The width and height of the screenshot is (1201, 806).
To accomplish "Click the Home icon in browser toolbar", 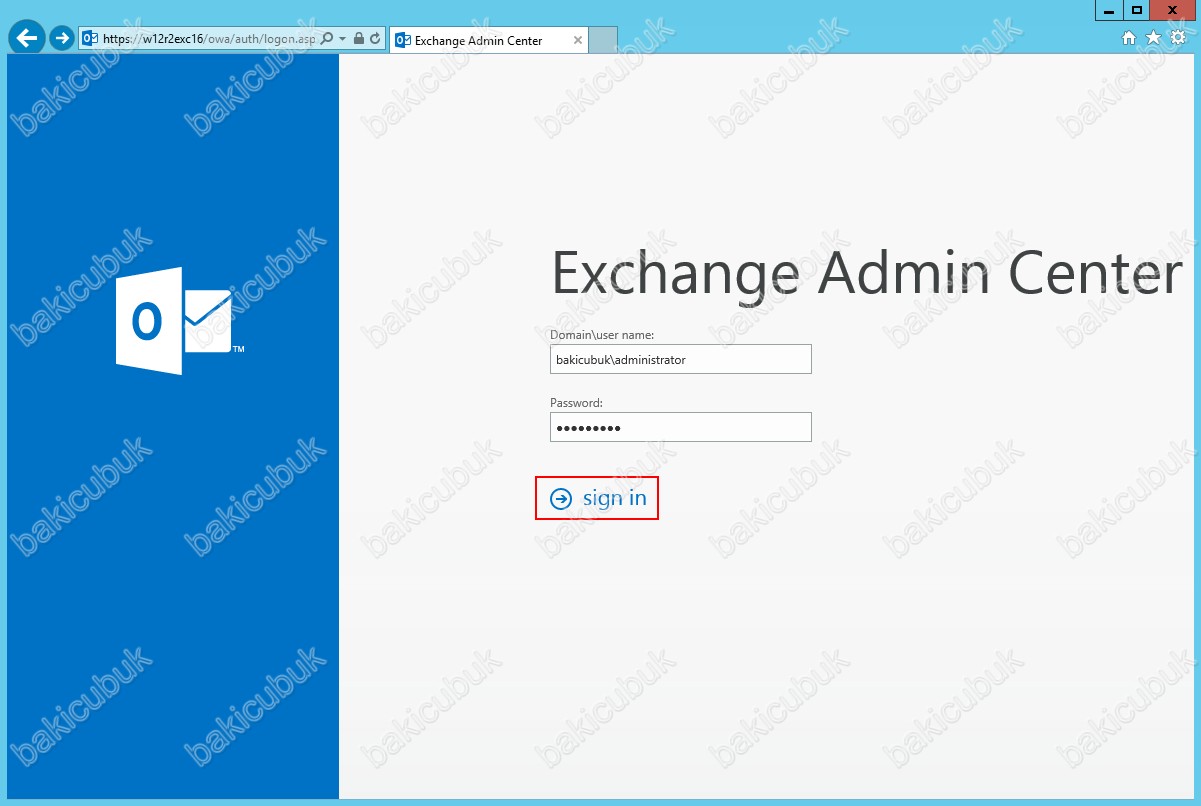I will 1129,38.
